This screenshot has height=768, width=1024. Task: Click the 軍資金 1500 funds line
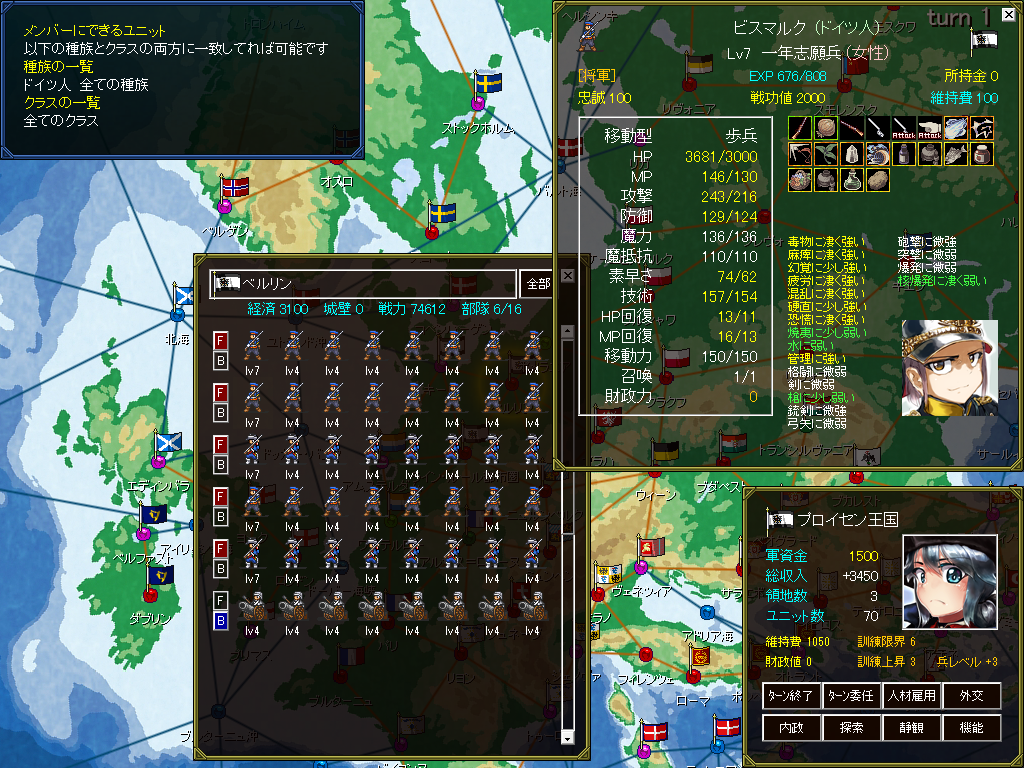(x=822, y=556)
